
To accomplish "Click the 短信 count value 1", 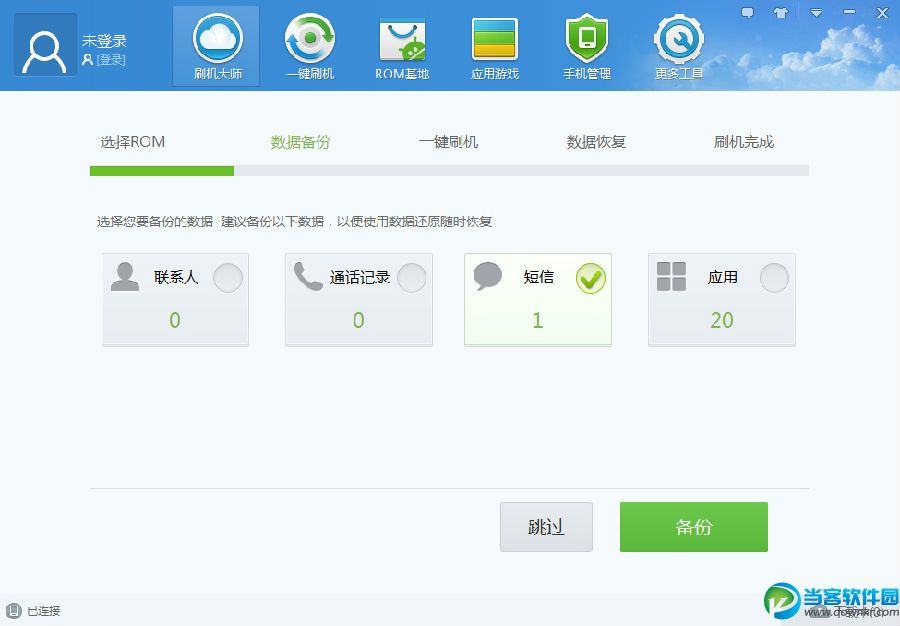I will tap(538, 320).
